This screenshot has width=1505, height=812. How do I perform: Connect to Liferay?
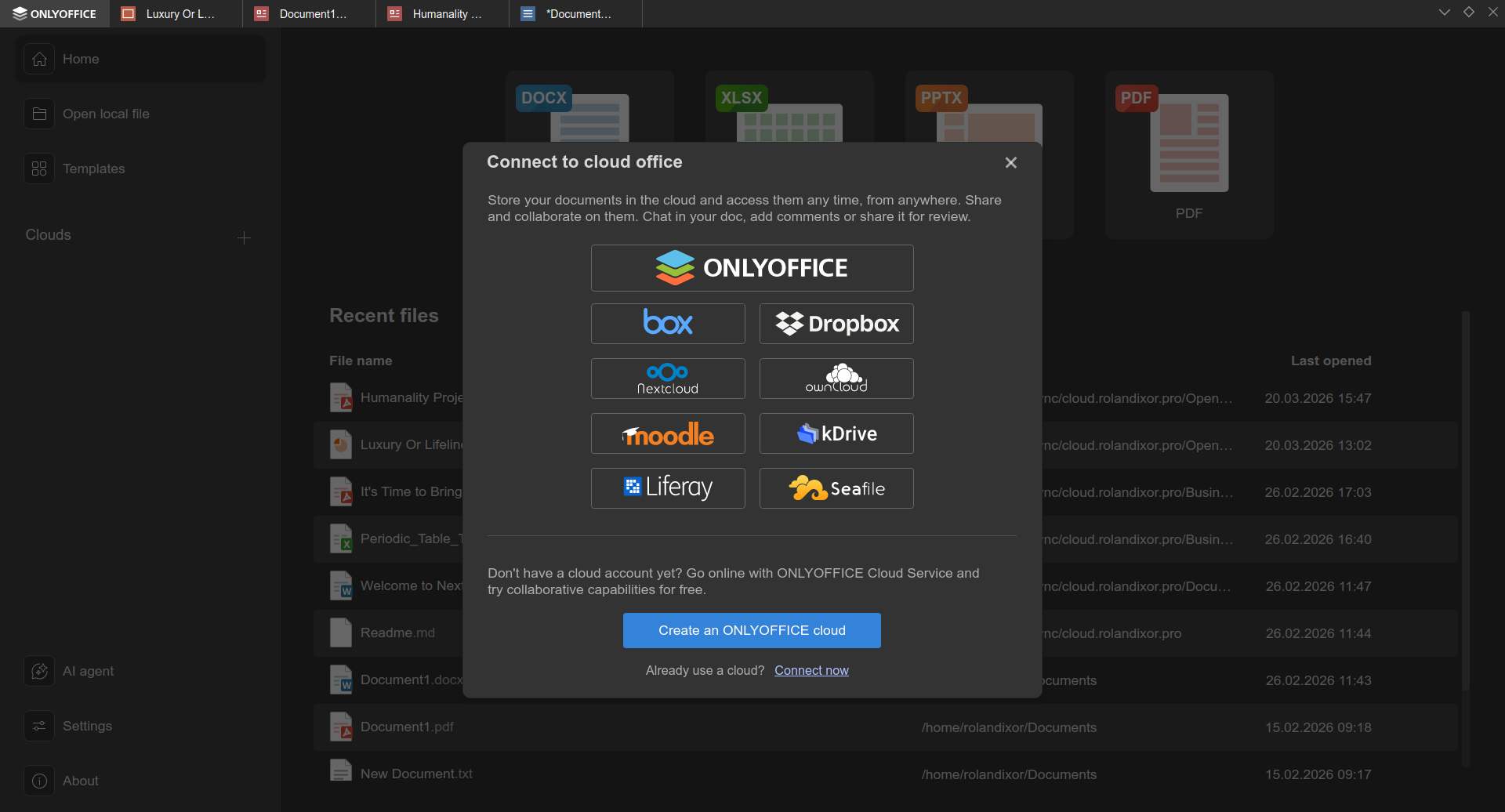point(668,488)
